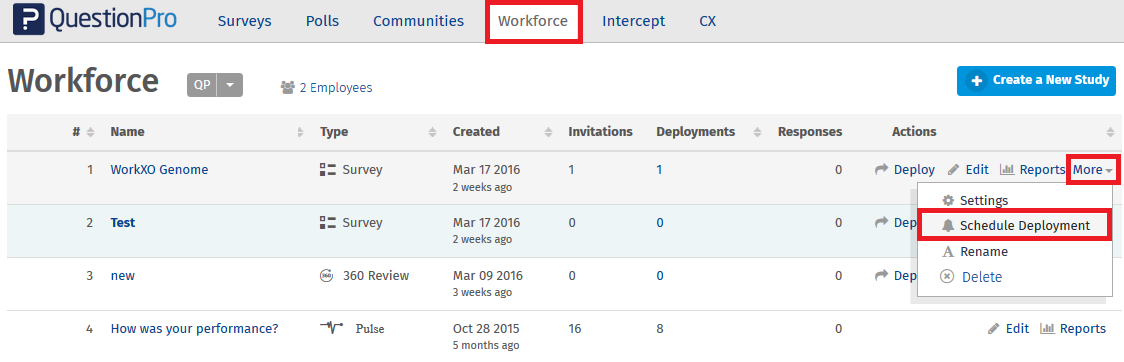Click deployments count 1 for WorkXO Genome
1124x362 pixels.
[659, 170]
